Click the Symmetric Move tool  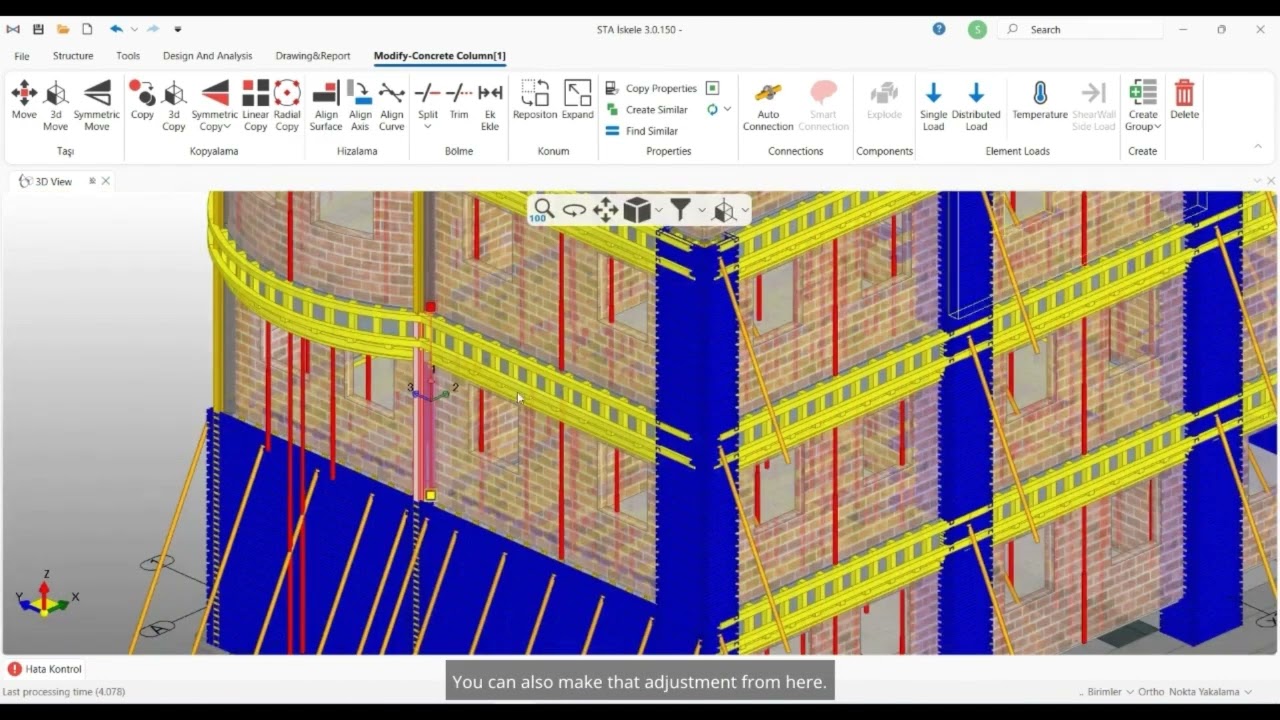pyautogui.click(x=97, y=105)
